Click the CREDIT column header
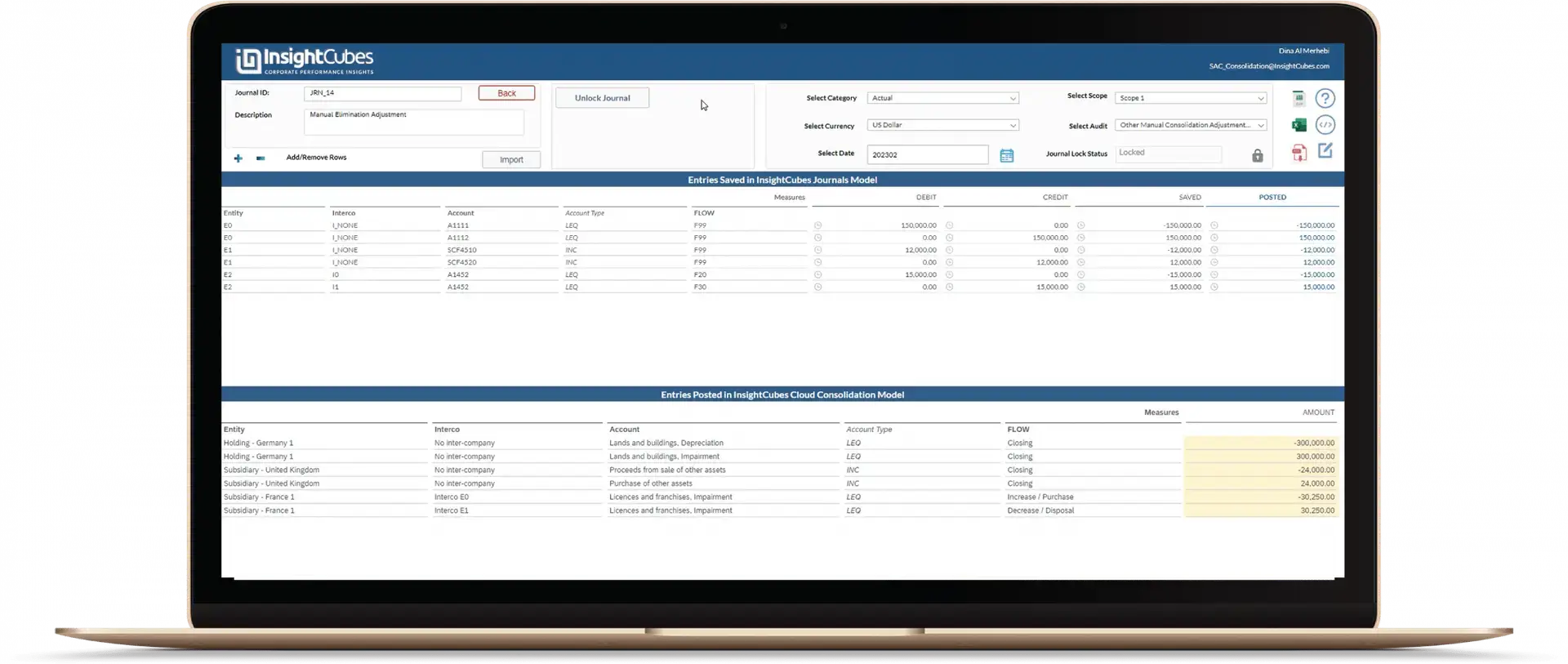1568x664 pixels. [1055, 197]
